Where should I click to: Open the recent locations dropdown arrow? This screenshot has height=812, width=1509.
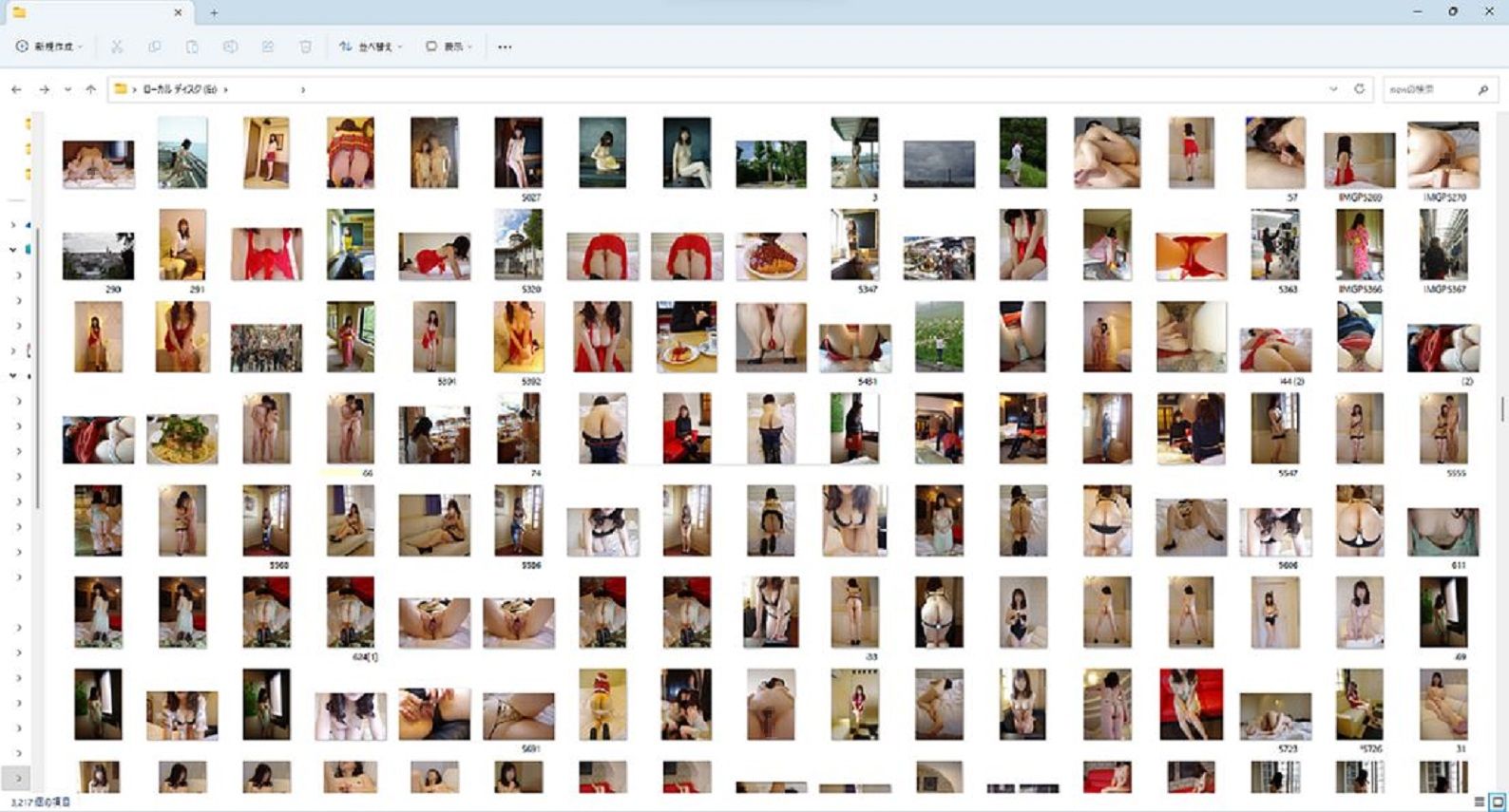coord(67,89)
